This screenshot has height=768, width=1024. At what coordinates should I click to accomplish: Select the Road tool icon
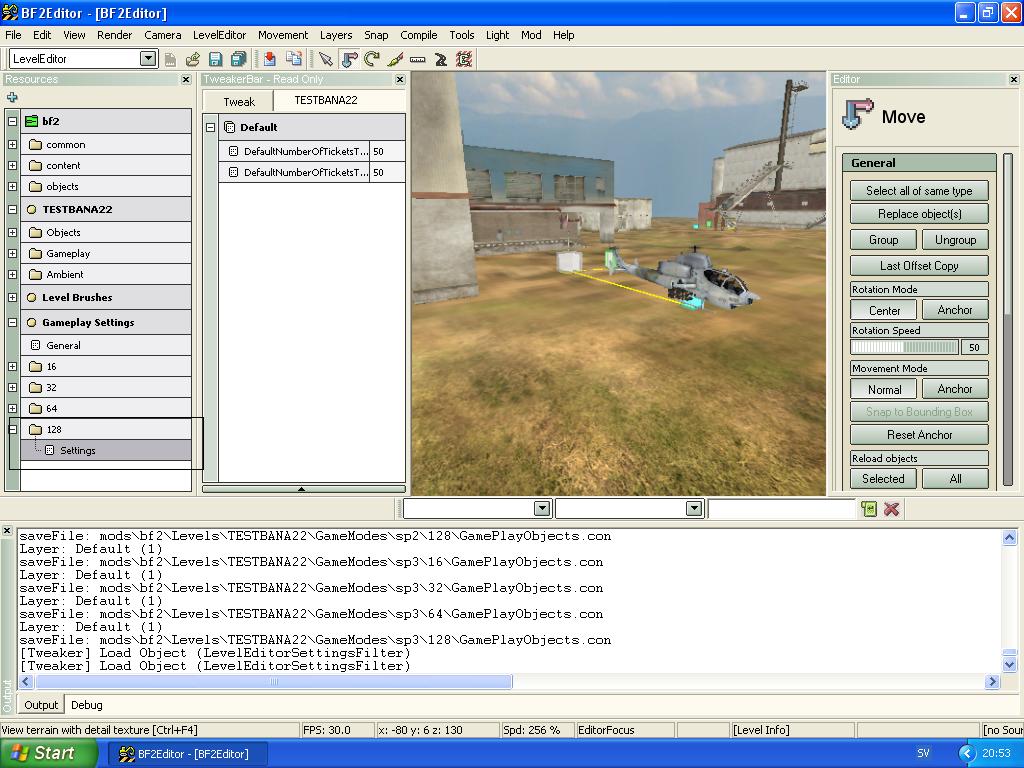(x=441, y=59)
